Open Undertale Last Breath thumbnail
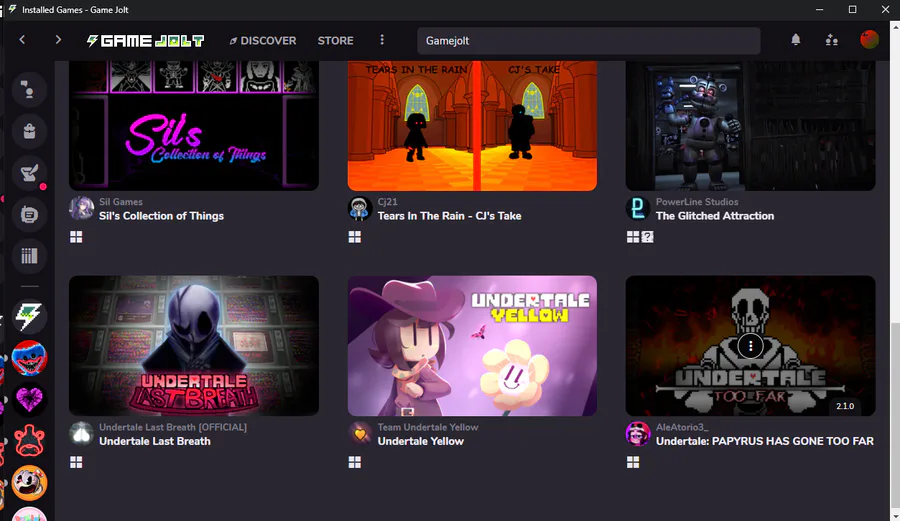This screenshot has height=521, width=900. (x=193, y=345)
